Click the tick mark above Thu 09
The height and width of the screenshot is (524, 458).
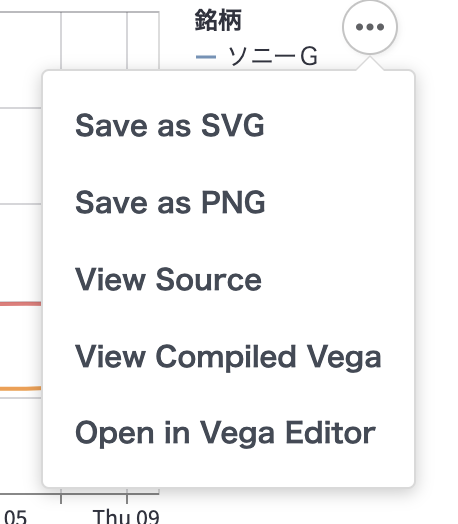pyautogui.click(x=127, y=496)
